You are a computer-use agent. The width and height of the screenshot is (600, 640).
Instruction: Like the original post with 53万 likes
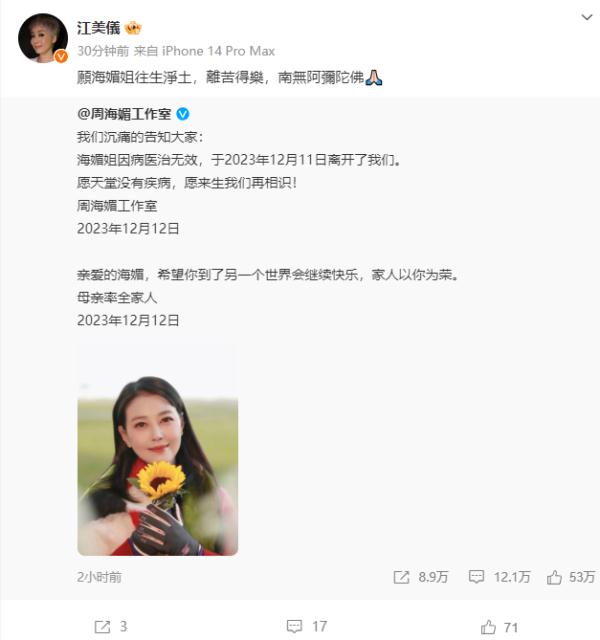click(x=571, y=577)
